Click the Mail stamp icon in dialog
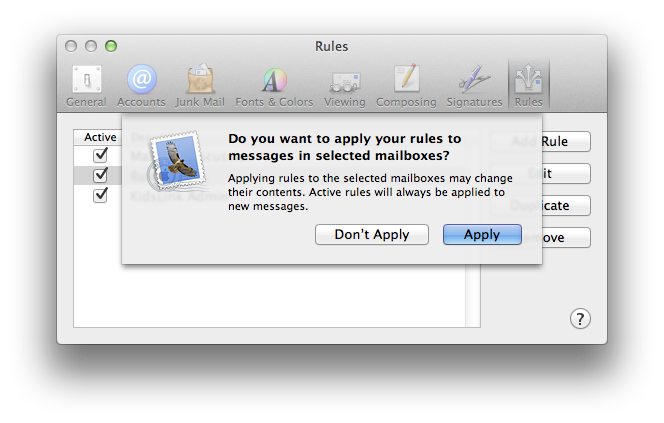This screenshot has width=664, height=423. click(178, 161)
